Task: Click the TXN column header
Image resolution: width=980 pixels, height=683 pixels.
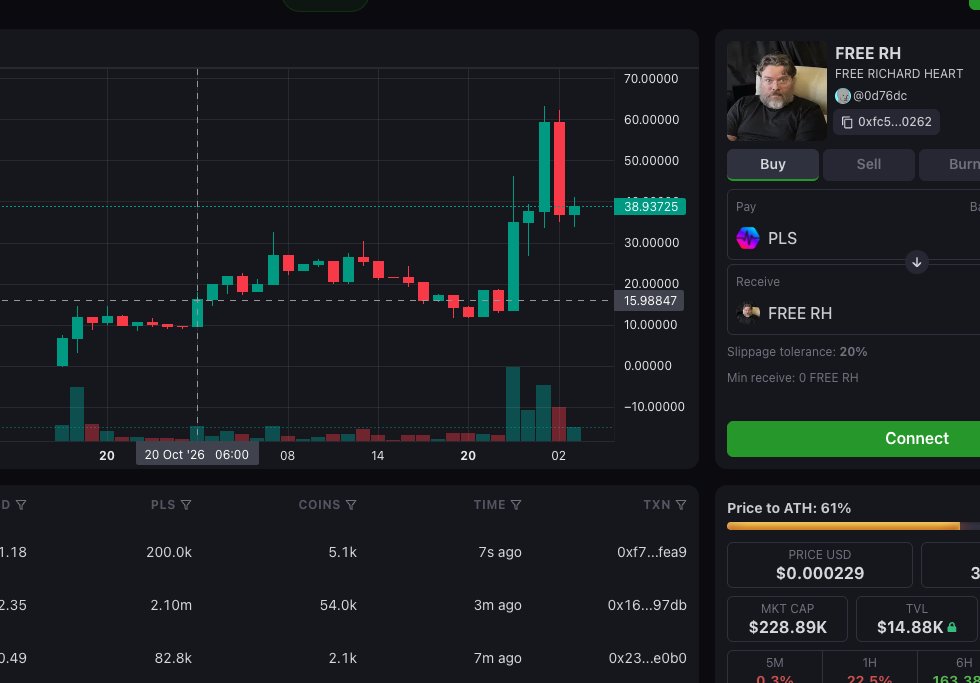Action: (x=657, y=505)
